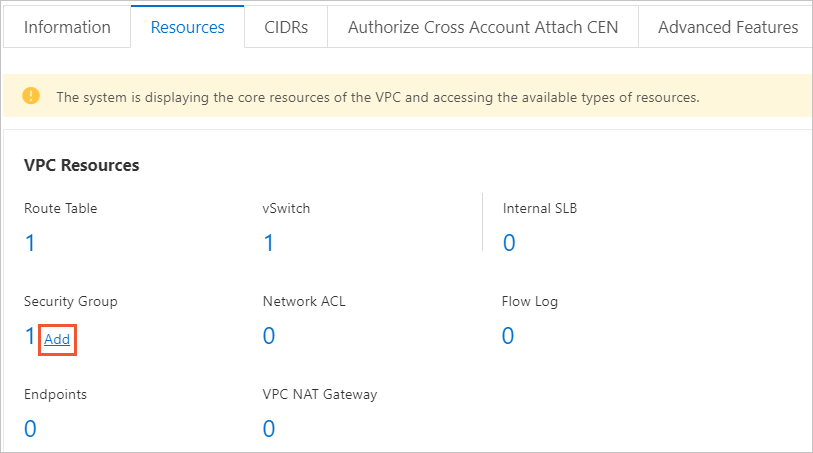Click the Route Table label

pyautogui.click(x=61, y=208)
